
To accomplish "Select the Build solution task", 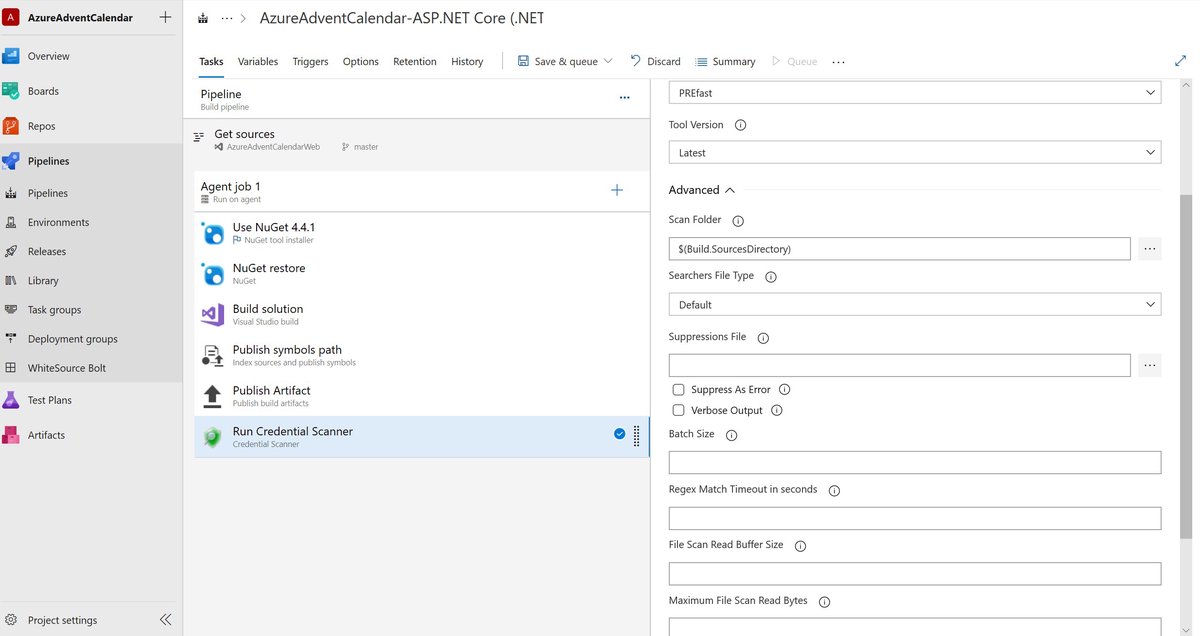I will [x=421, y=315].
